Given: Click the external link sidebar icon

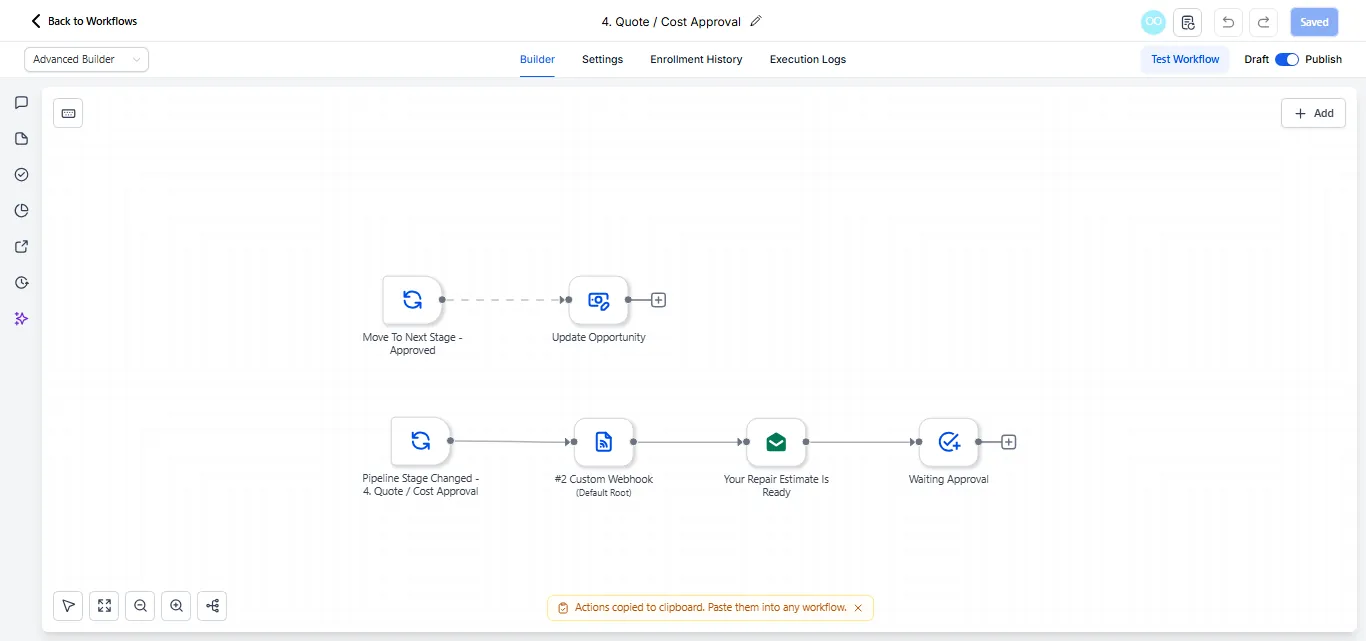Looking at the screenshot, I should pyautogui.click(x=21, y=247).
